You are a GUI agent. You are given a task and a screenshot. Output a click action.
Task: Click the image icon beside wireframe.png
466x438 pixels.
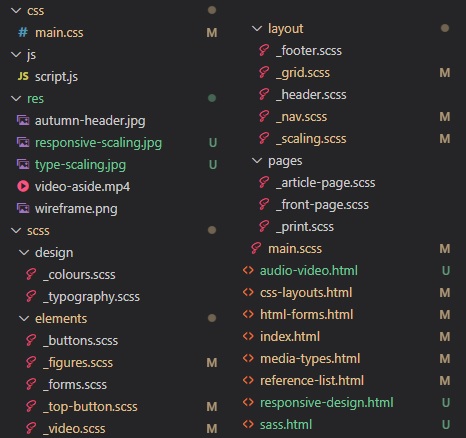(x=23, y=208)
